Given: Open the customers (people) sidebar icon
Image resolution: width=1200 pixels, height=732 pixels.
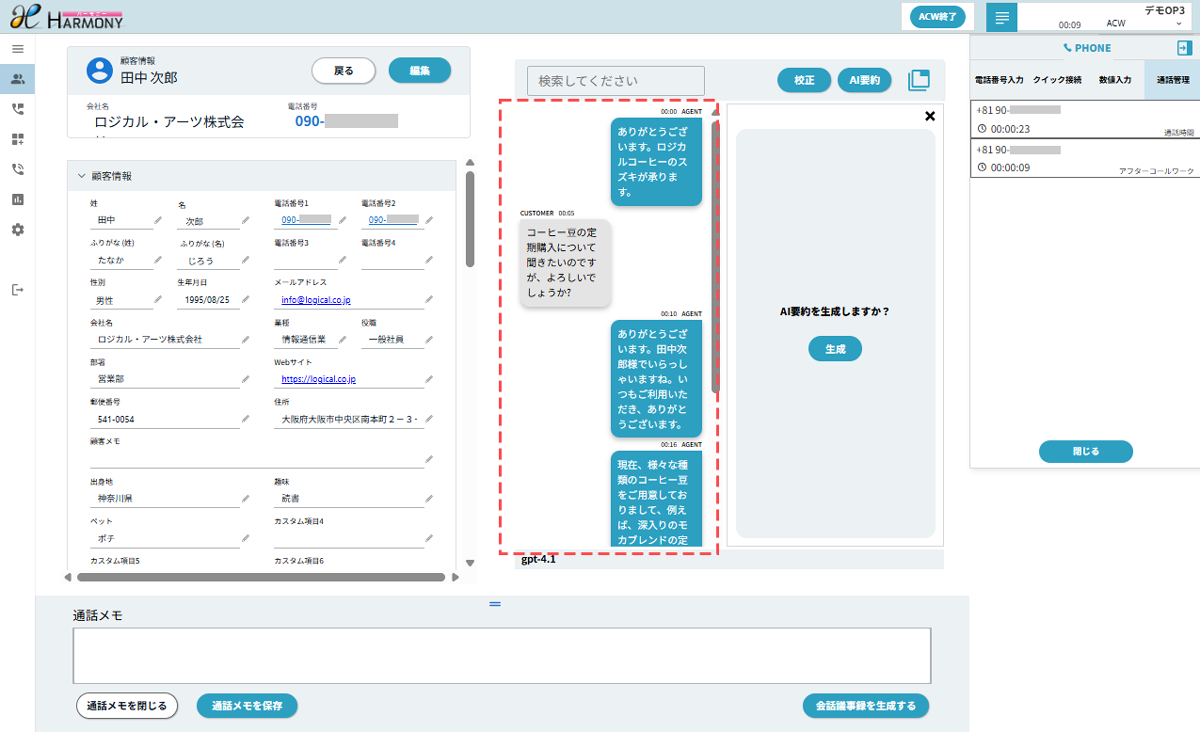Looking at the screenshot, I should tap(17, 78).
